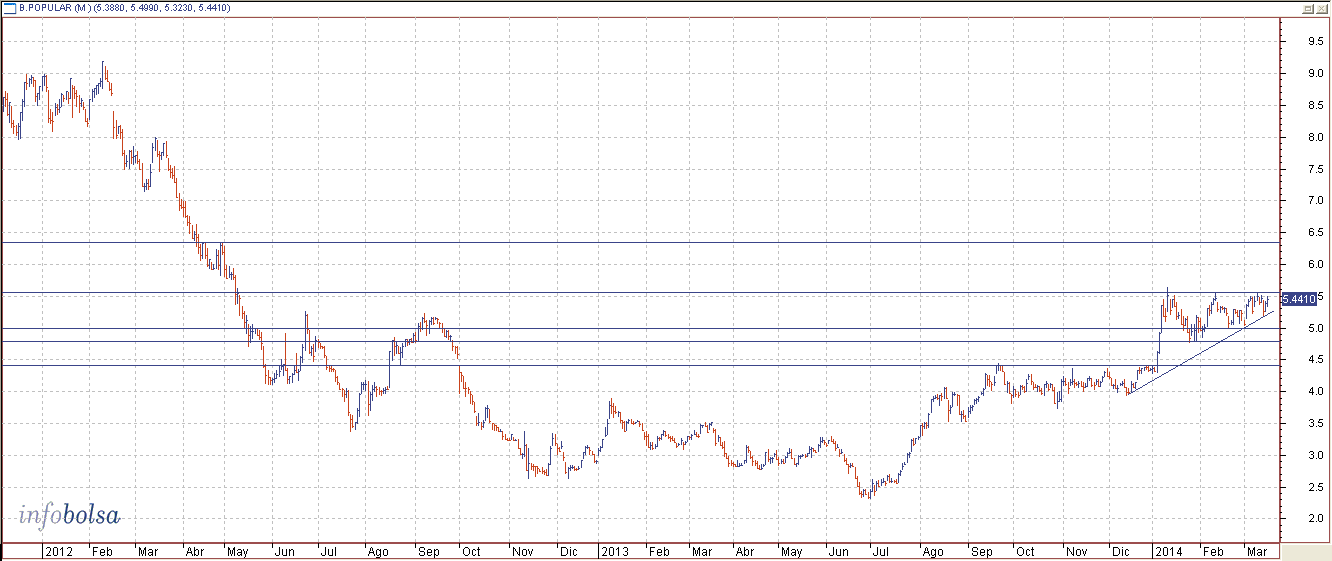The width and height of the screenshot is (1332, 561).
Task: Select the current price label 5.4410
Action: point(1297,299)
